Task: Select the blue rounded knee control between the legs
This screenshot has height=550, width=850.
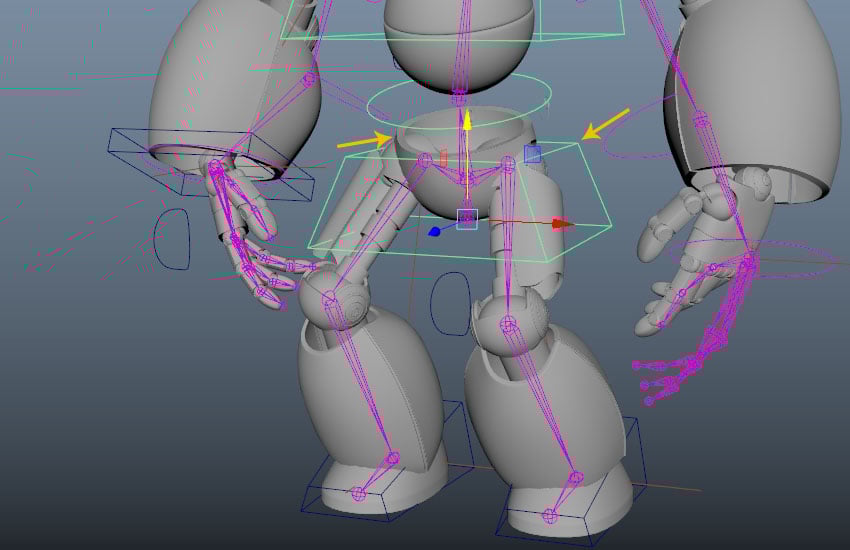Action: tap(451, 303)
